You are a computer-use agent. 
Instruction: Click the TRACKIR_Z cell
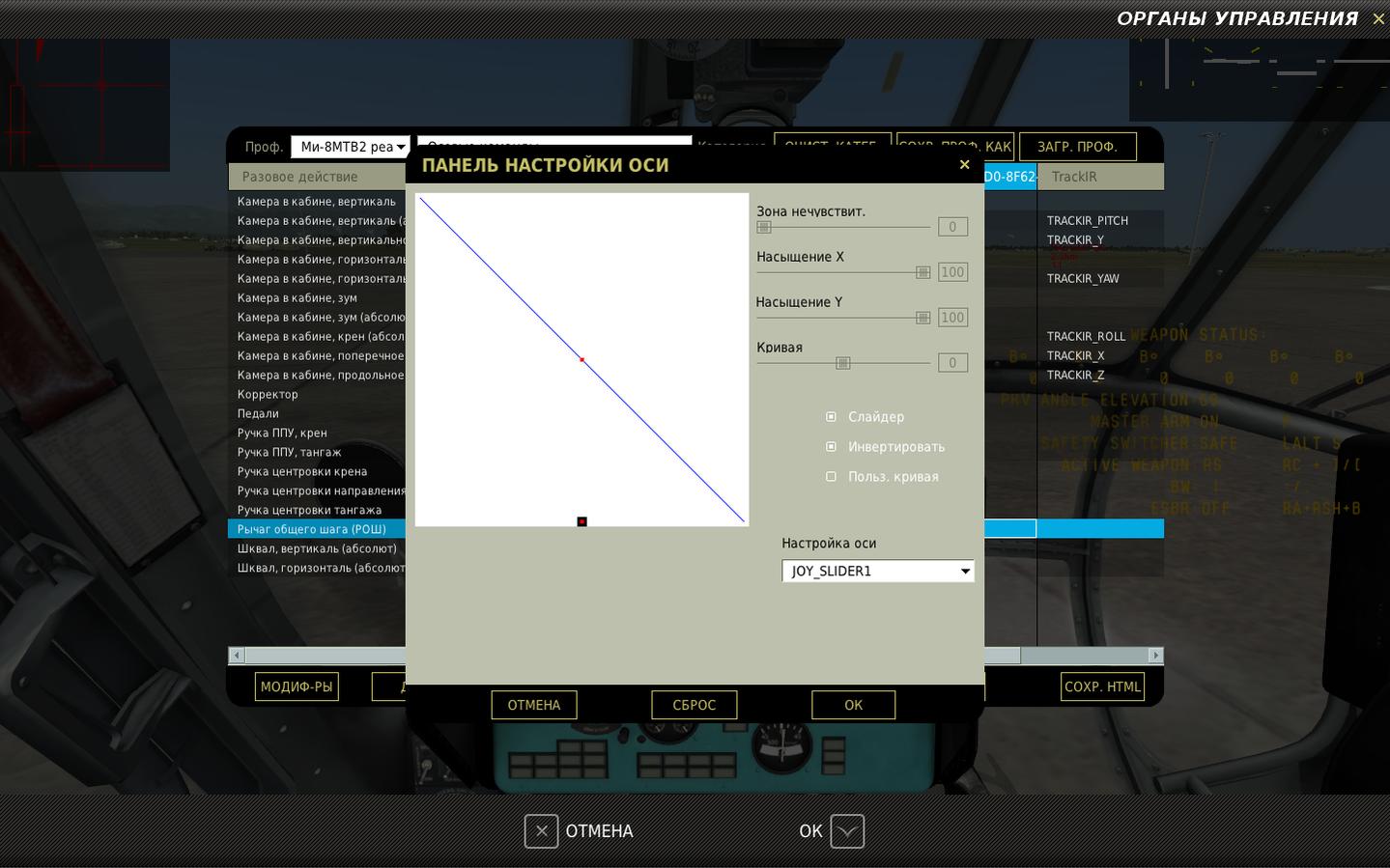[1100, 375]
